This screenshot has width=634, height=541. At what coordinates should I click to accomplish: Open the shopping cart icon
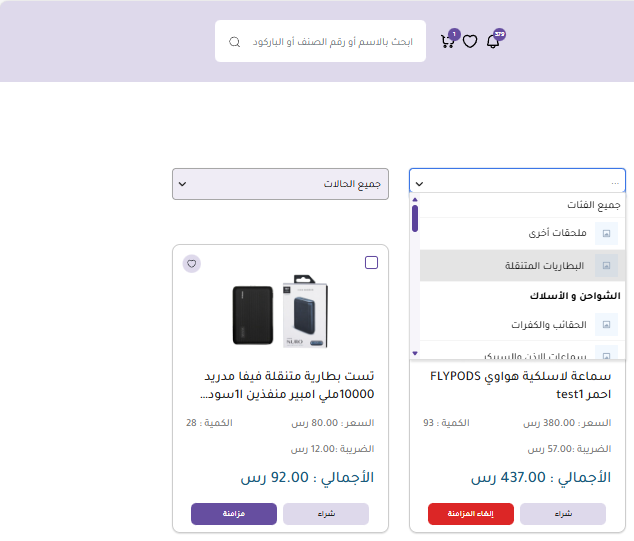click(447, 42)
